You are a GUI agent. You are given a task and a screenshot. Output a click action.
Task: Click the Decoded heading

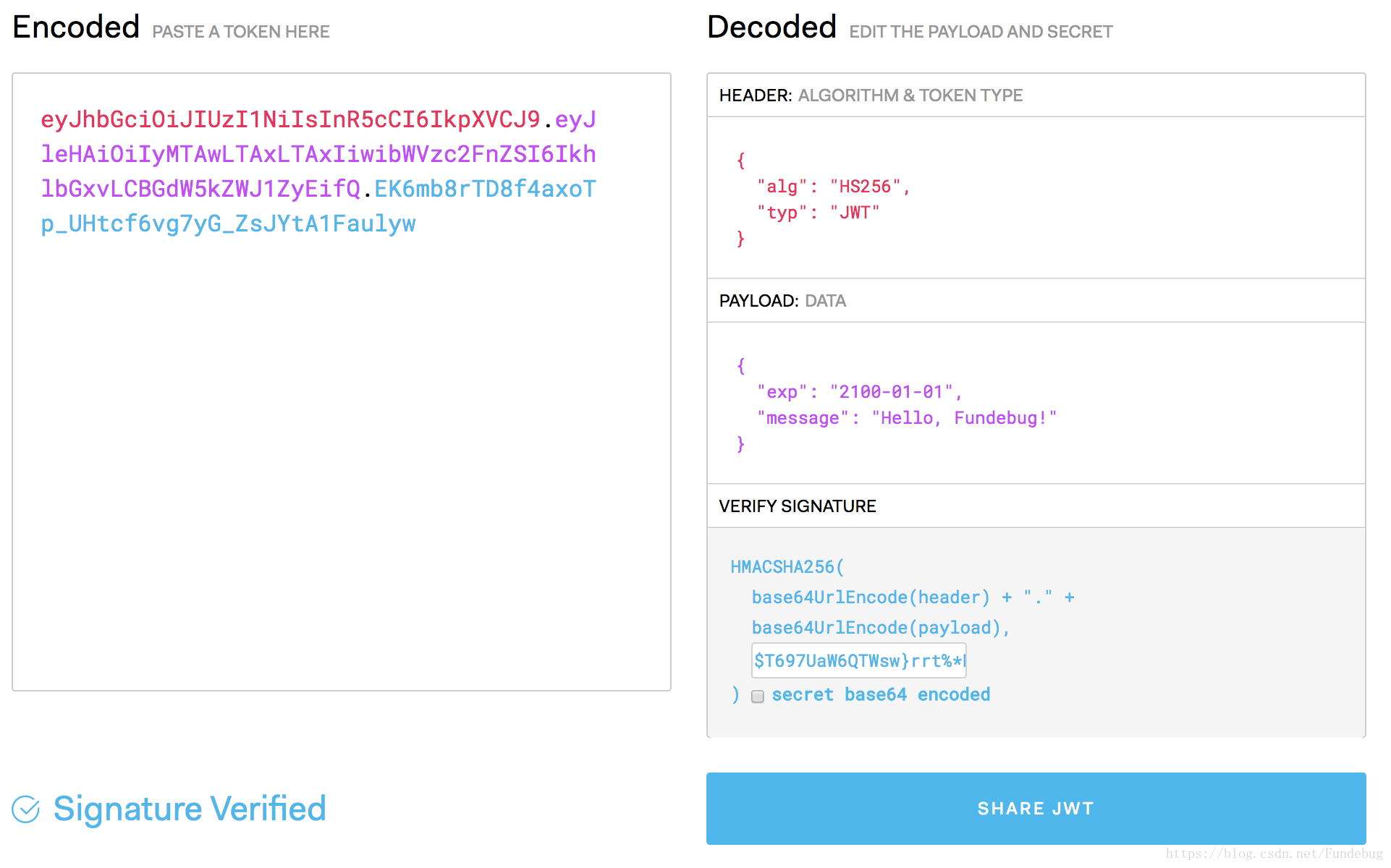pyautogui.click(x=771, y=27)
